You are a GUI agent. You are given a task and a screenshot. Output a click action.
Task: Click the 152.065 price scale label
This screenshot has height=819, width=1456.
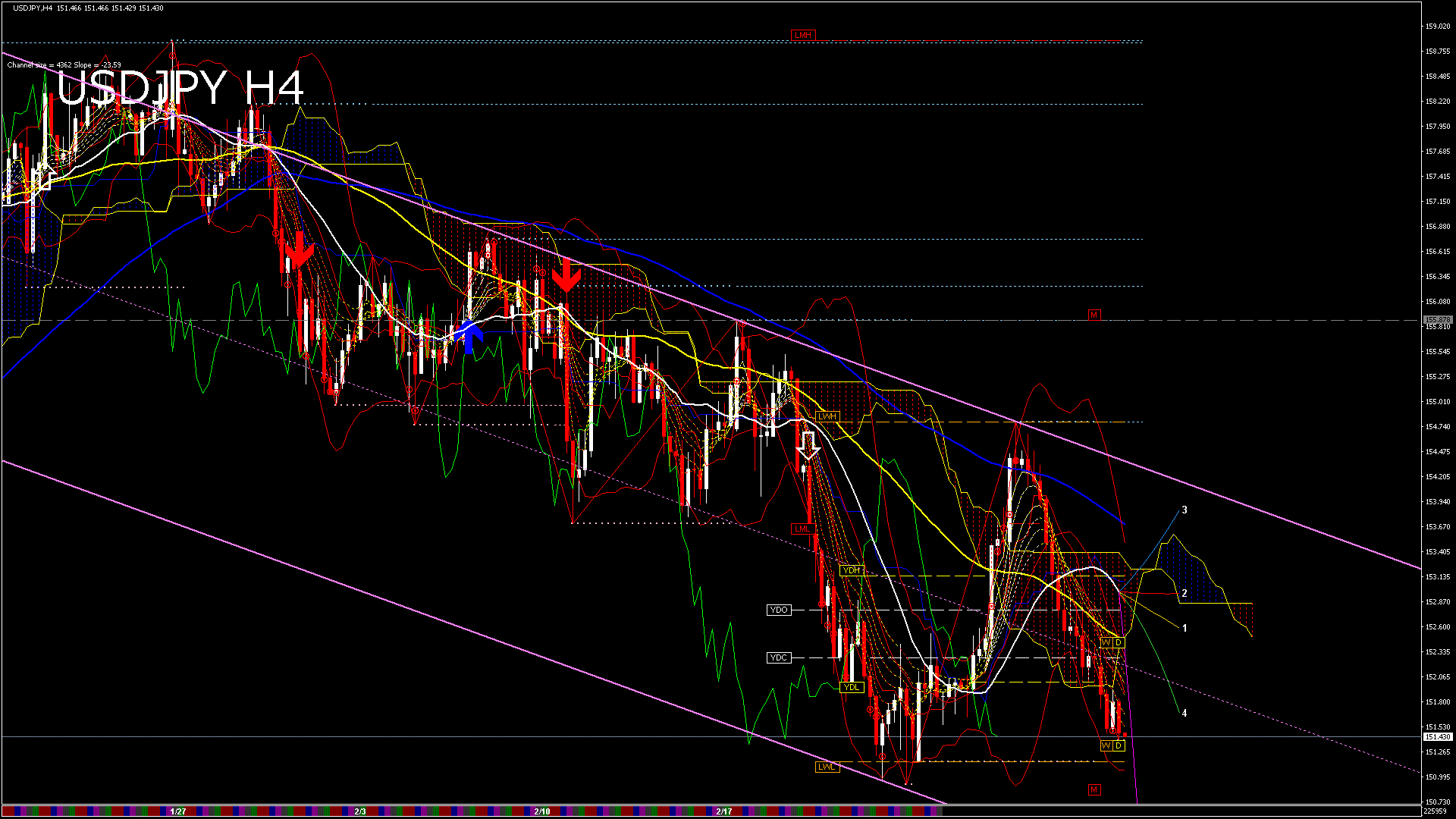pyautogui.click(x=1438, y=677)
